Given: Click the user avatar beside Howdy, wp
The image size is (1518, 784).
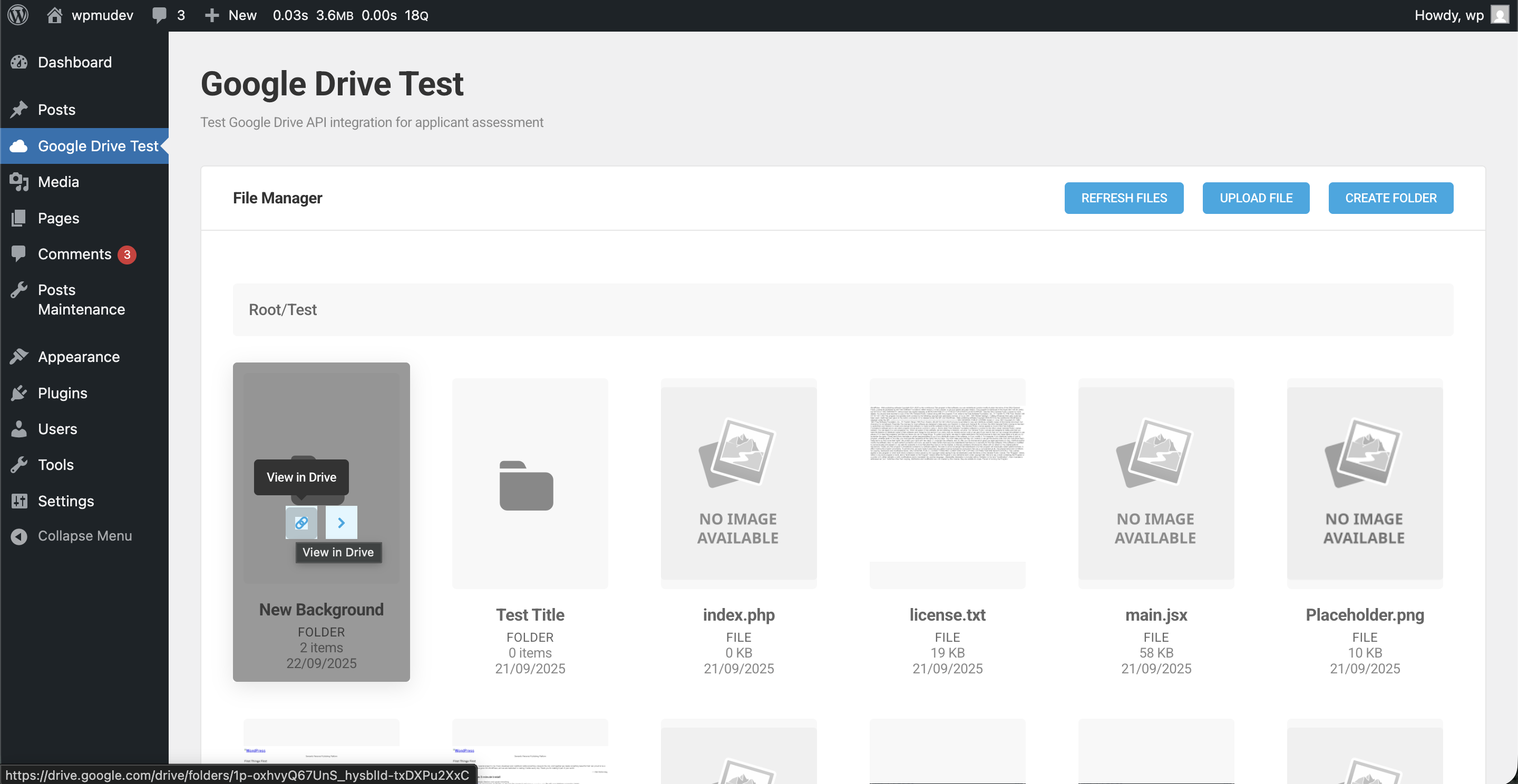Looking at the screenshot, I should point(1499,15).
